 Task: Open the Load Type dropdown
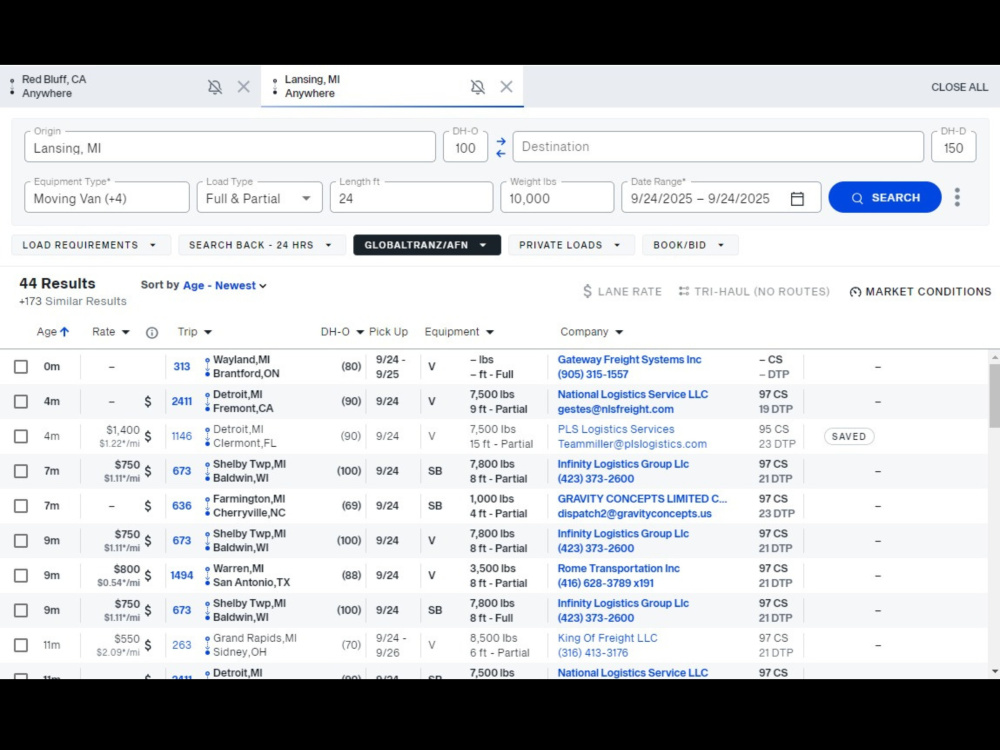click(x=260, y=198)
